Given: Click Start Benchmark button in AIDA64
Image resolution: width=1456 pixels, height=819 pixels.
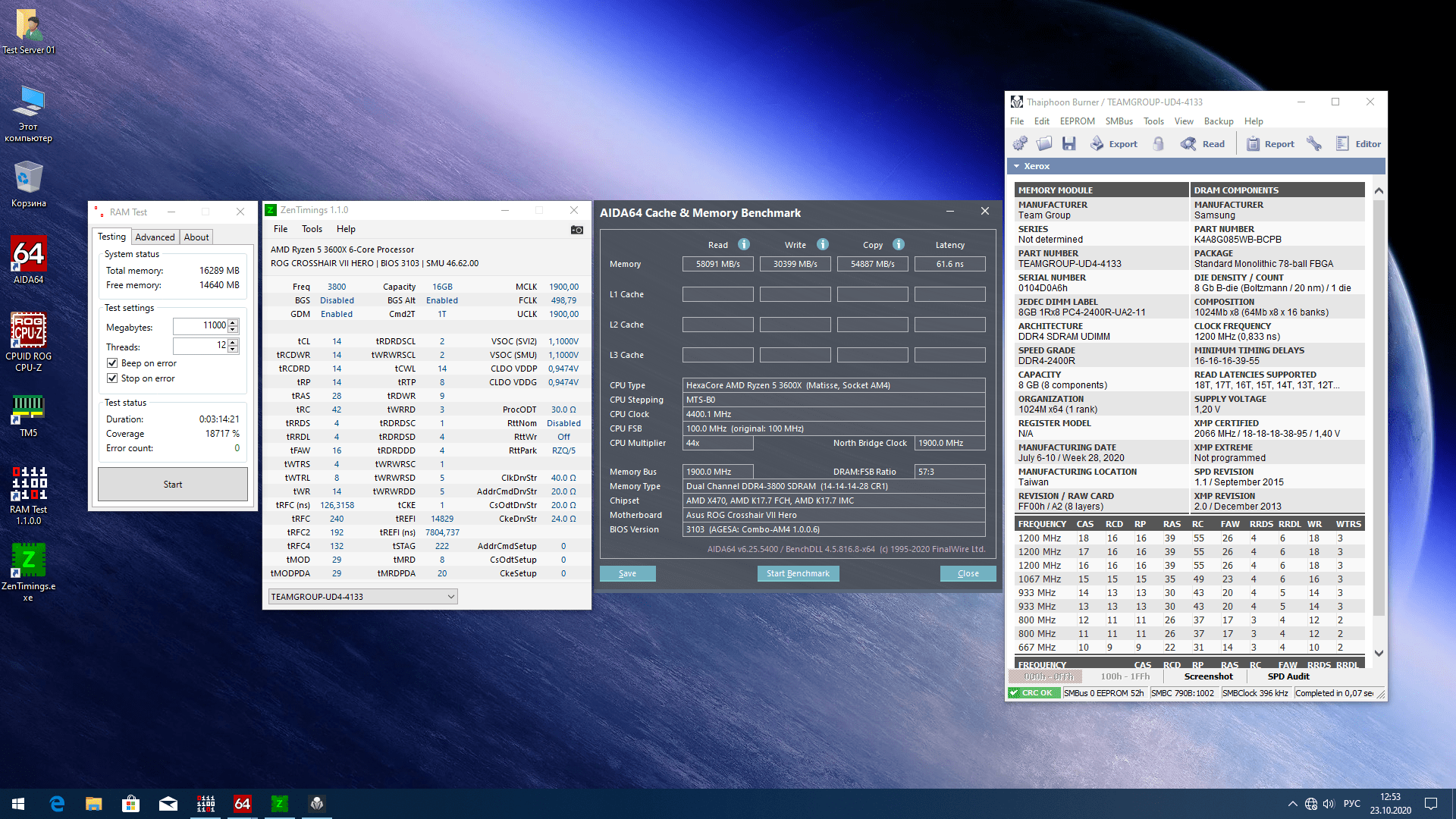Looking at the screenshot, I should tap(797, 573).
